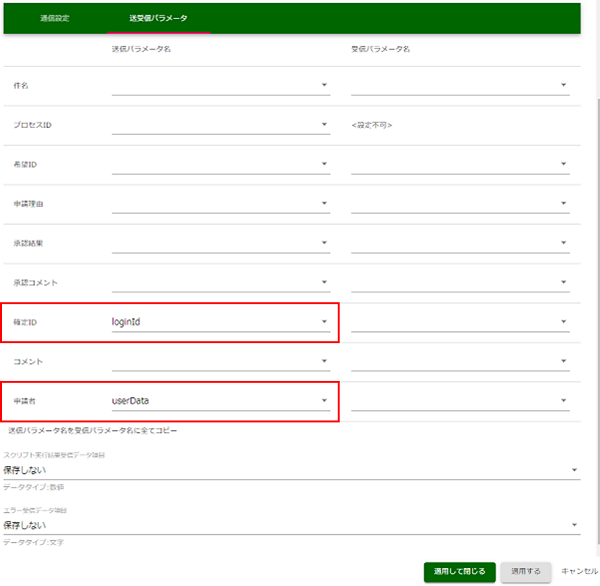Viewport: 600px width, 586px height.
Task: Click the 確定ID dropdown showing loginId
Action: coord(220,322)
